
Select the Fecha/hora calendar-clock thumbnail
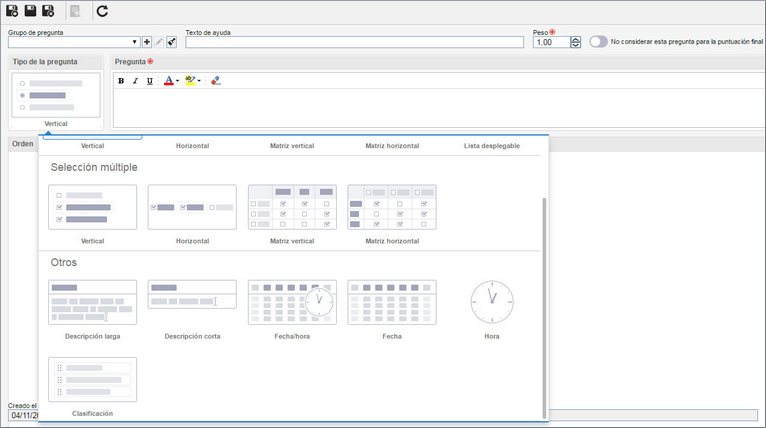click(292, 302)
